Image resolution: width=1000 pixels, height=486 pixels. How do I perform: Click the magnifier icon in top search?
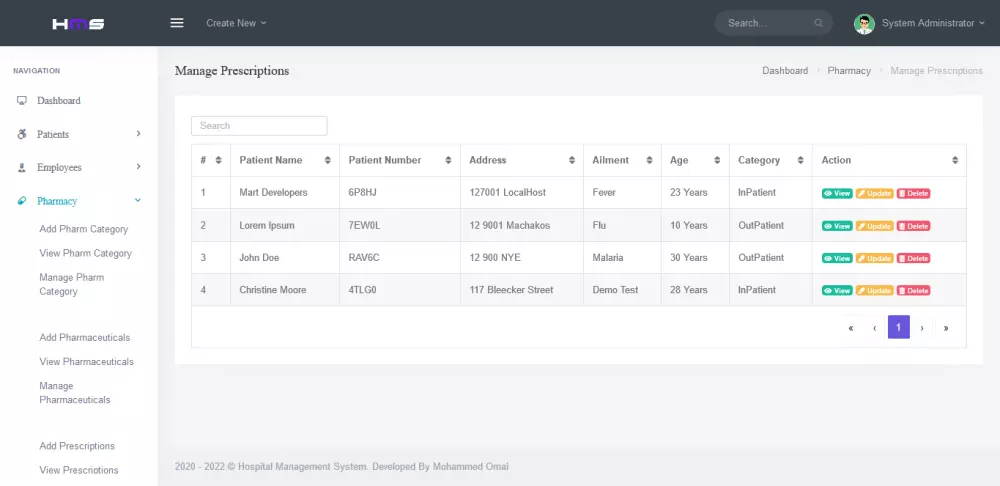click(x=818, y=23)
